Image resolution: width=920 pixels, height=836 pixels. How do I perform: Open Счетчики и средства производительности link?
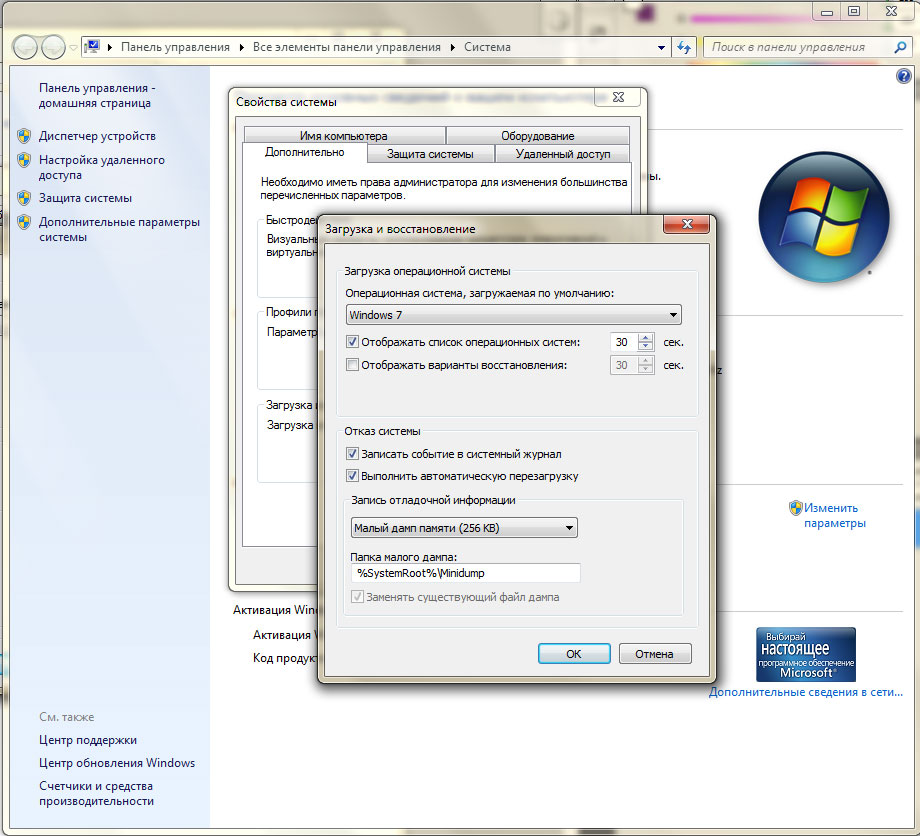pos(97,794)
